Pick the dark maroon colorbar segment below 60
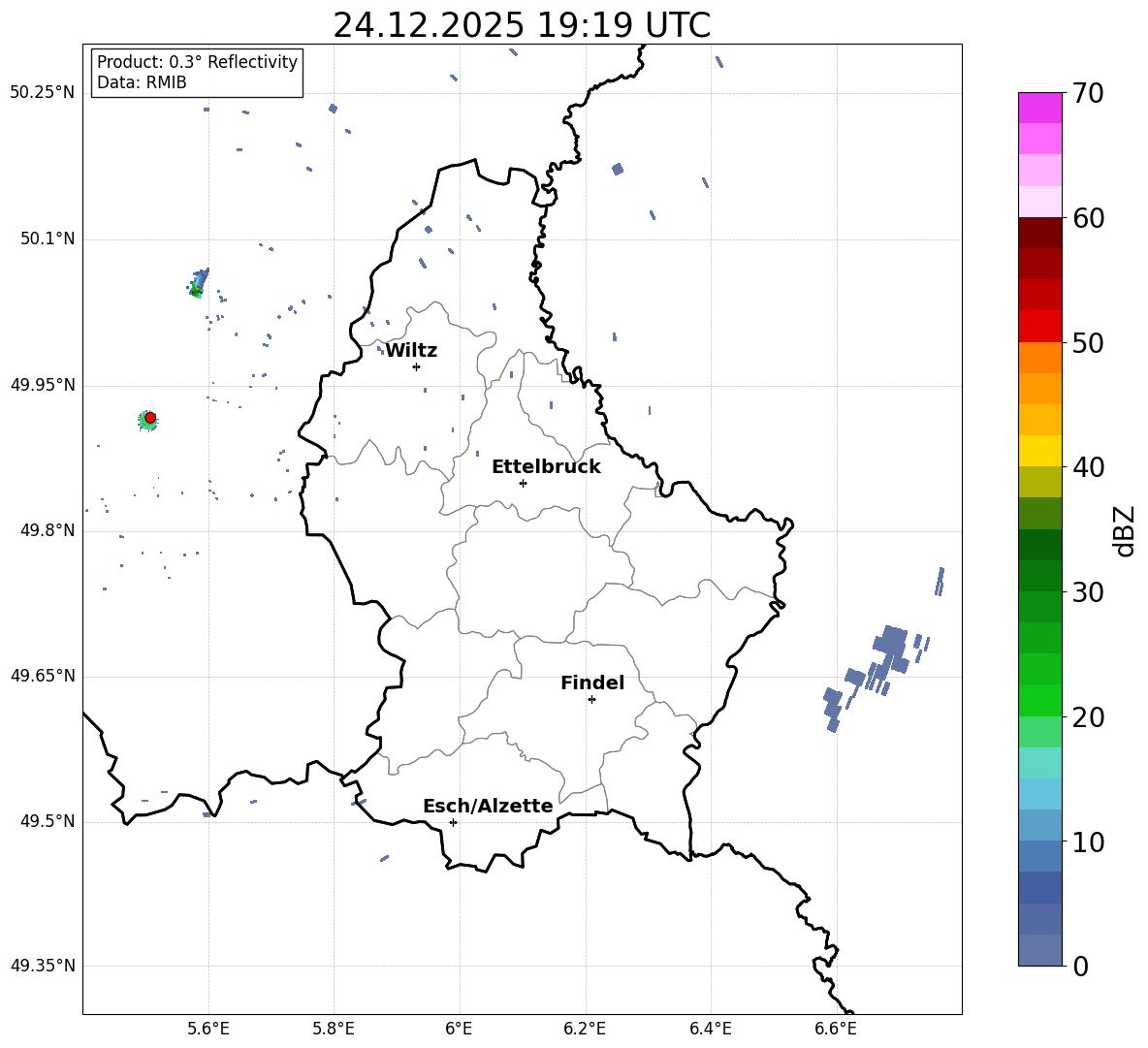The height and width of the screenshot is (1048, 1148). point(1040,233)
